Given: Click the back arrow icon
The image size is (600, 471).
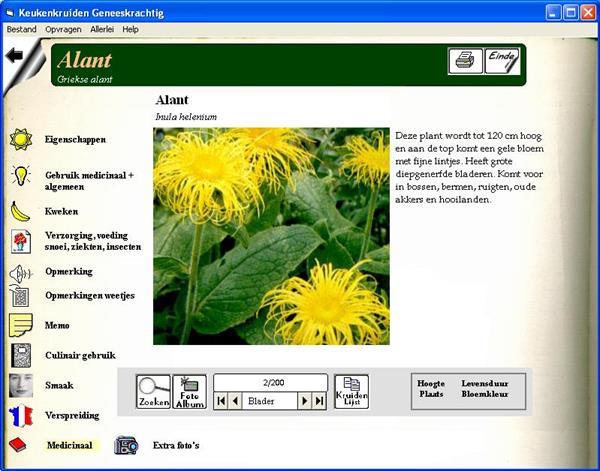Looking at the screenshot, I should point(15,55).
